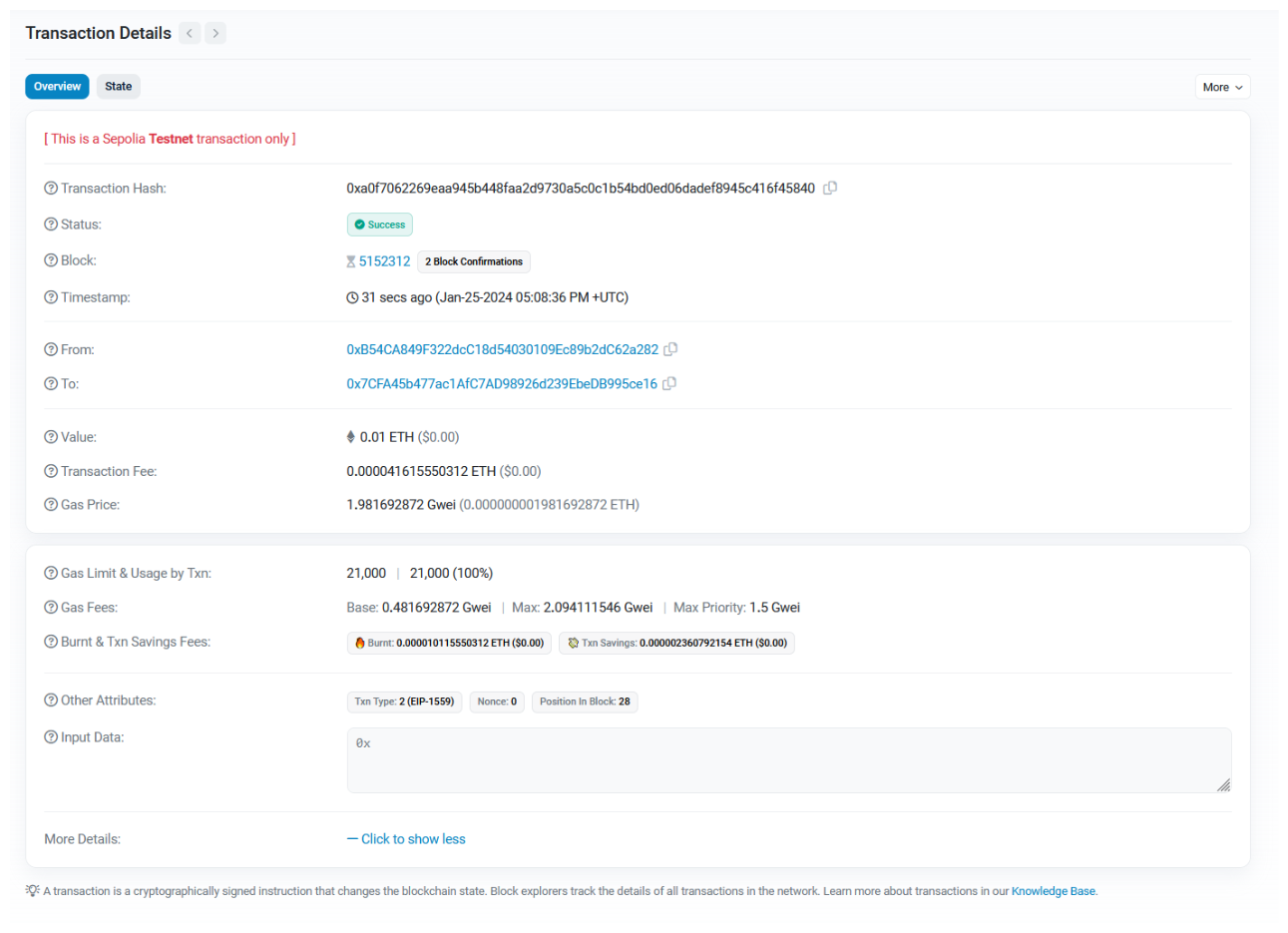Select the Overview tab
1288x933 pixels.
(x=57, y=87)
